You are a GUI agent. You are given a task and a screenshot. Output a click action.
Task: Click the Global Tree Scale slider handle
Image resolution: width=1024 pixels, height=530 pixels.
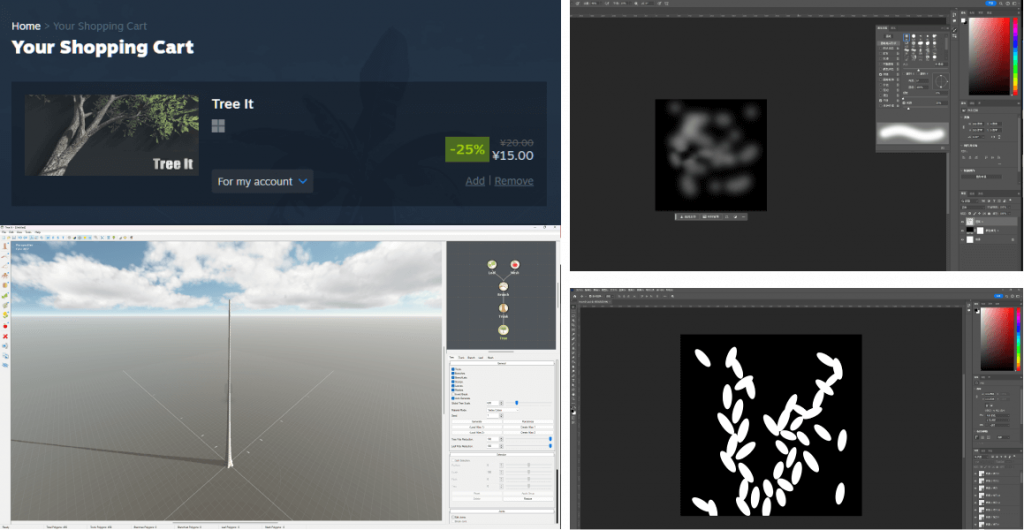[x=517, y=403]
